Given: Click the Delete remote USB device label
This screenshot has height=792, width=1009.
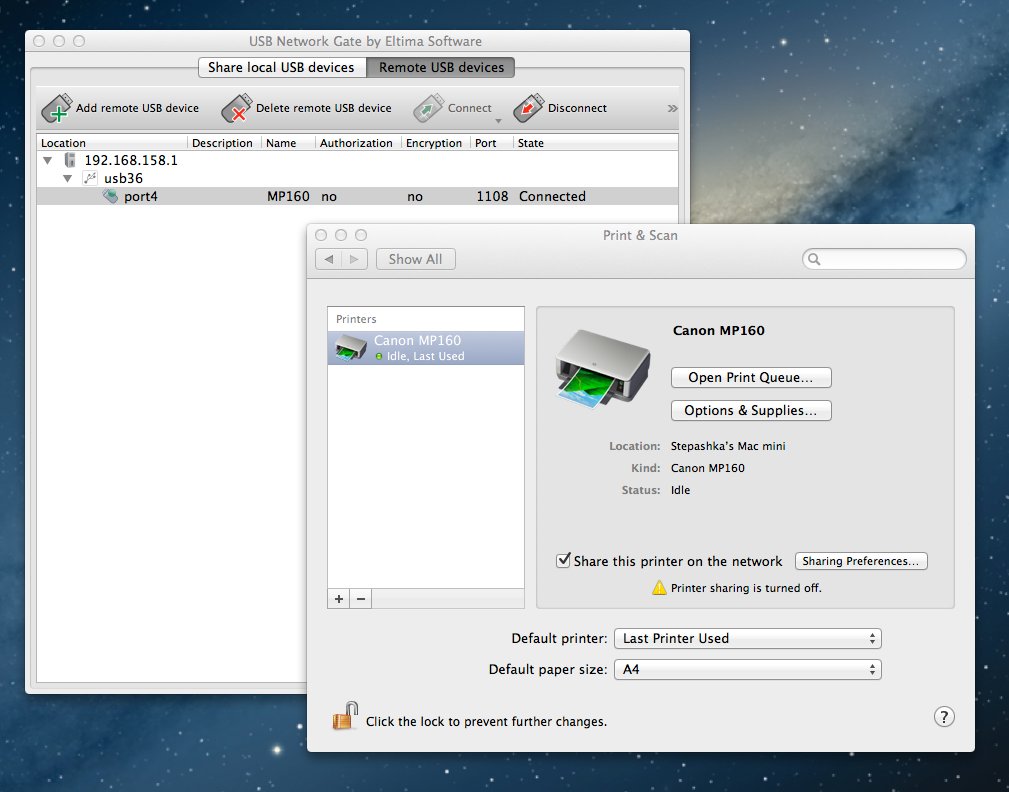Looking at the screenshot, I should (324, 108).
